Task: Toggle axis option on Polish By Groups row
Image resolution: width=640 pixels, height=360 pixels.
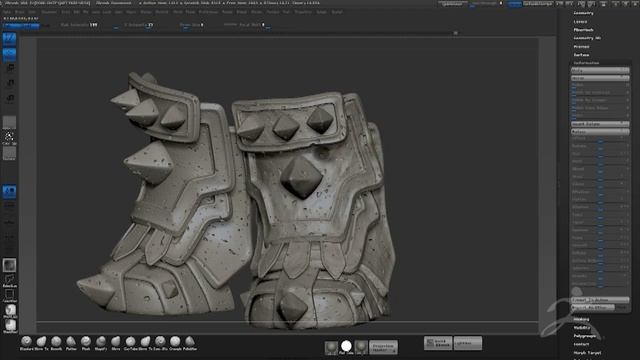Action: (x=627, y=100)
